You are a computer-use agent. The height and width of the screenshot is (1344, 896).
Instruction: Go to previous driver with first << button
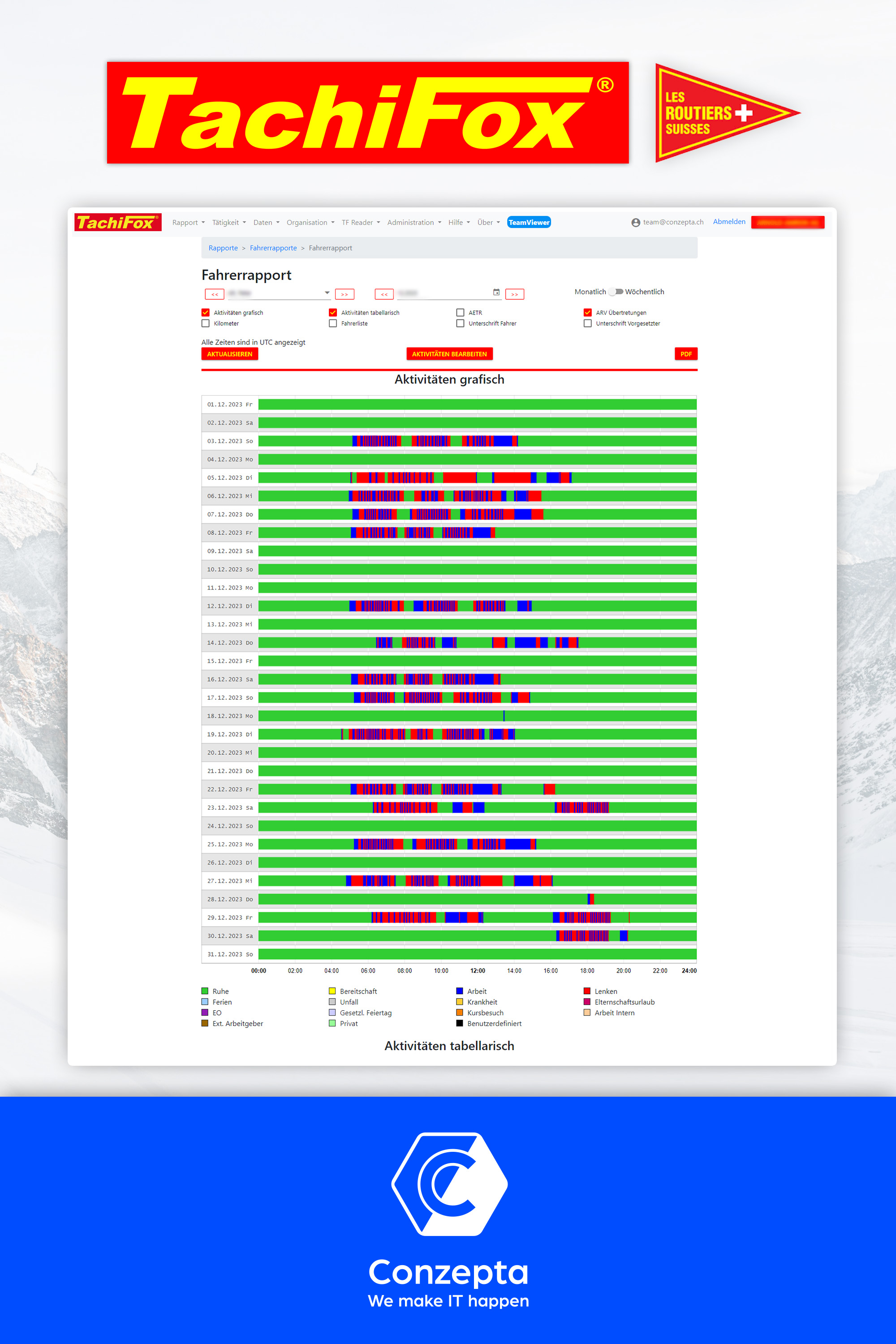click(x=214, y=294)
